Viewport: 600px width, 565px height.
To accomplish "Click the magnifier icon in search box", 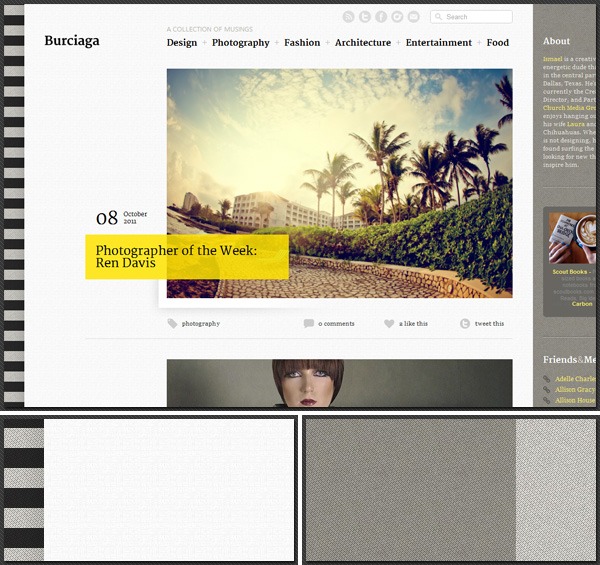I will coord(439,17).
